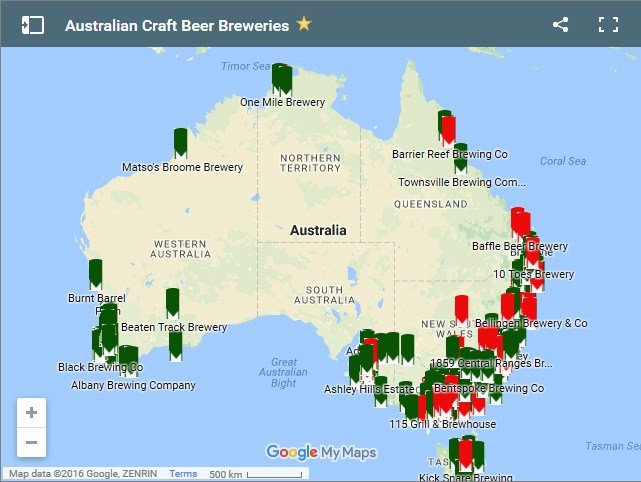Zoom out with the minus button
This screenshot has height=482, width=641.
point(31,442)
